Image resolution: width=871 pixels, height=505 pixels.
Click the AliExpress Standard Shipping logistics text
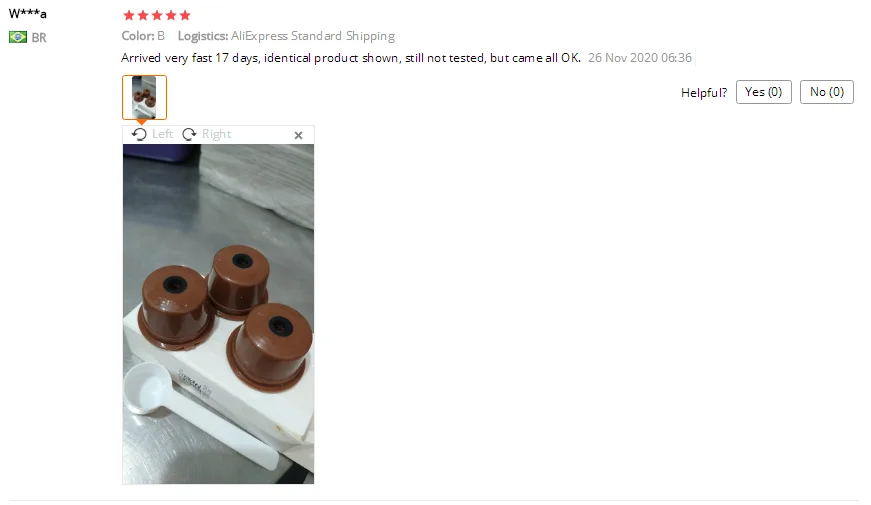point(313,36)
